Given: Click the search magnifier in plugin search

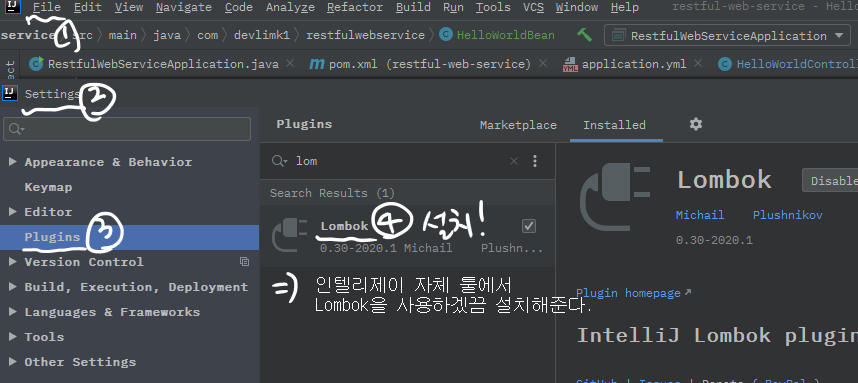Looking at the screenshot, I should [279, 161].
